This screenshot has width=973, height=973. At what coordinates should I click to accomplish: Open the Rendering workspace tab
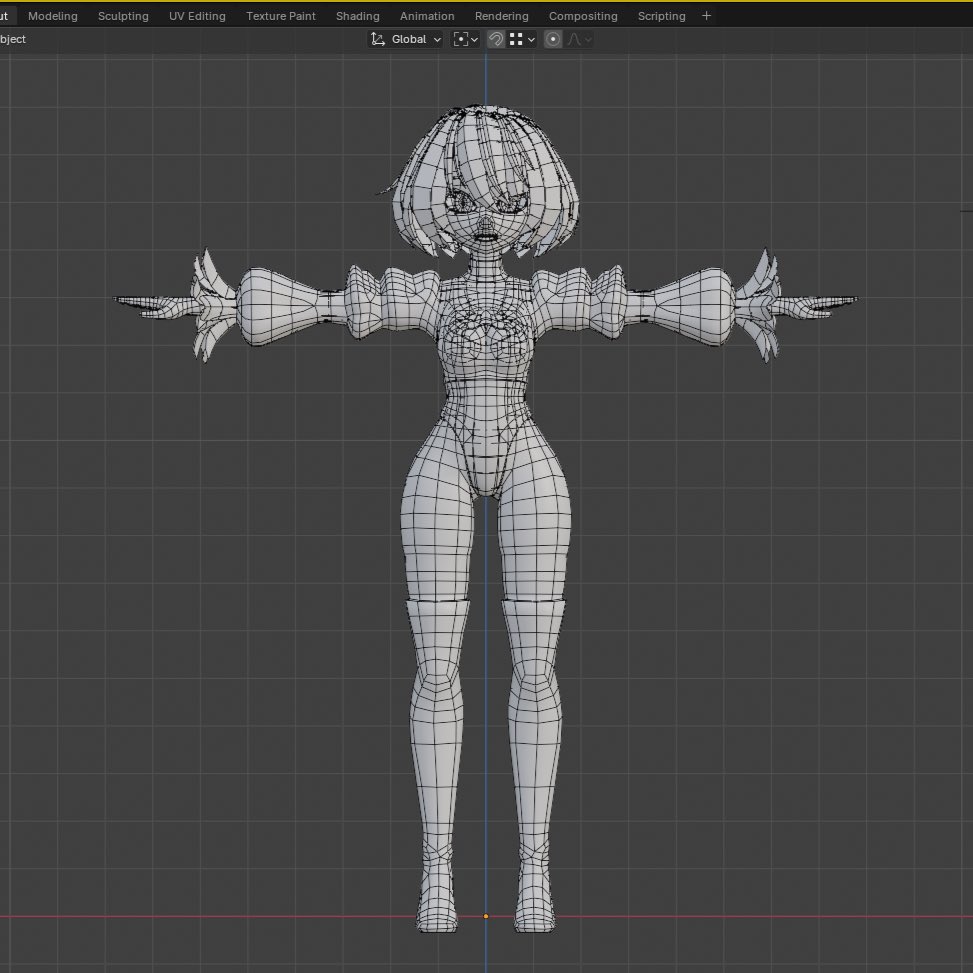point(501,16)
